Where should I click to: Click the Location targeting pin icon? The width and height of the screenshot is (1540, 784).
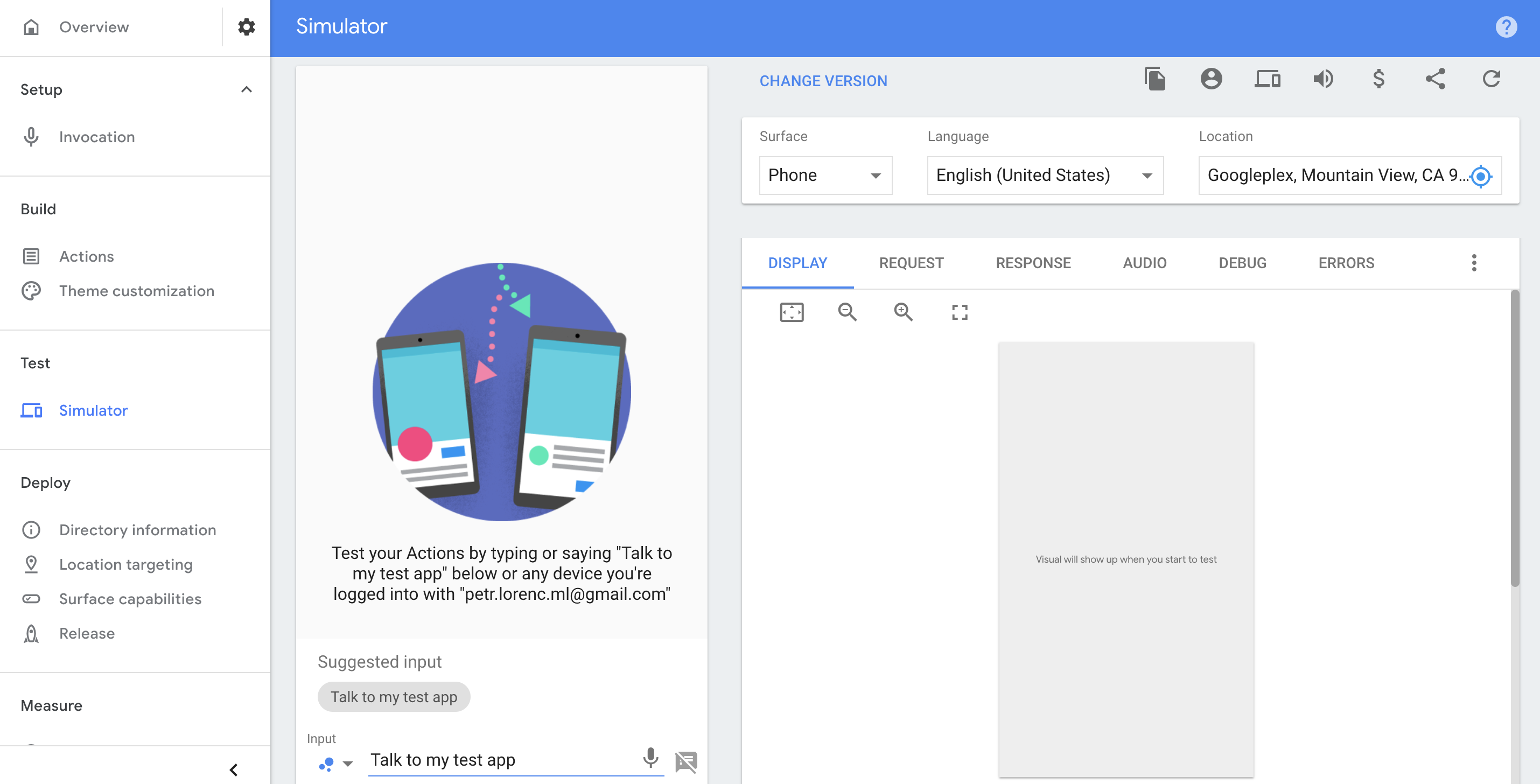point(31,564)
